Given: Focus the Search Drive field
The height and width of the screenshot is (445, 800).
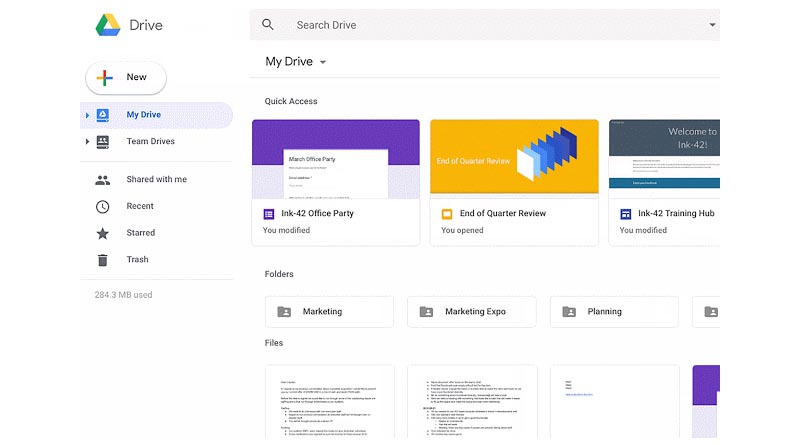Looking at the screenshot, I should [485, 24].
